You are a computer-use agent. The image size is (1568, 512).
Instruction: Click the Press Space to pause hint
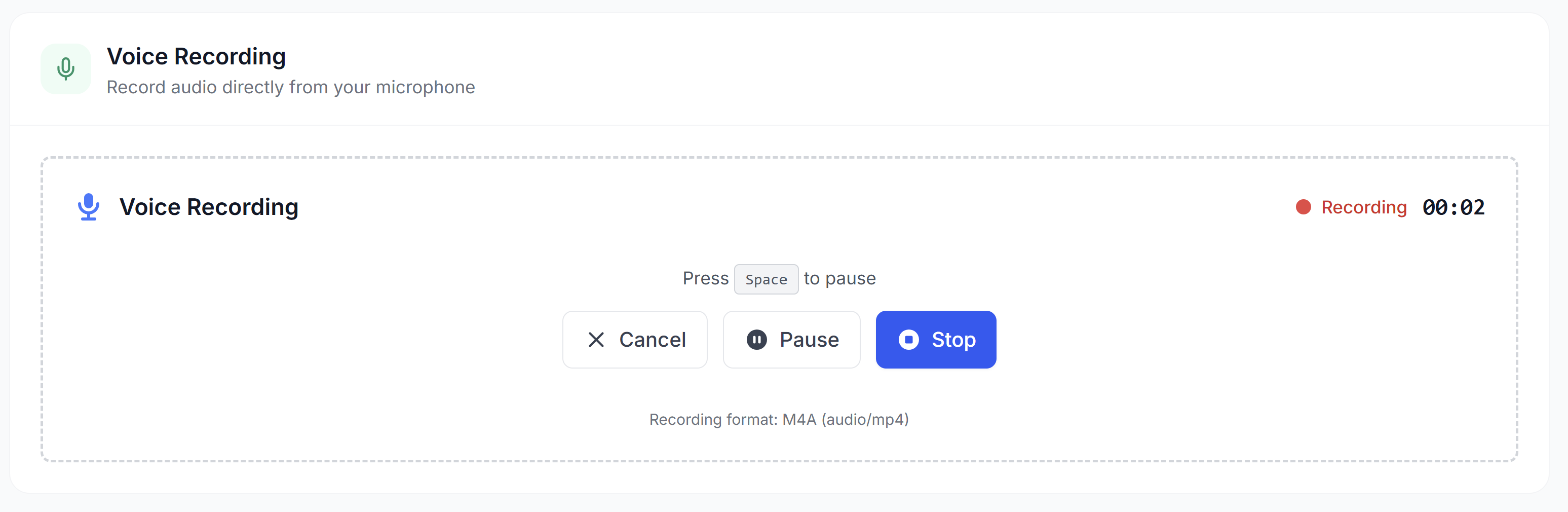click(x=779, y=278)
